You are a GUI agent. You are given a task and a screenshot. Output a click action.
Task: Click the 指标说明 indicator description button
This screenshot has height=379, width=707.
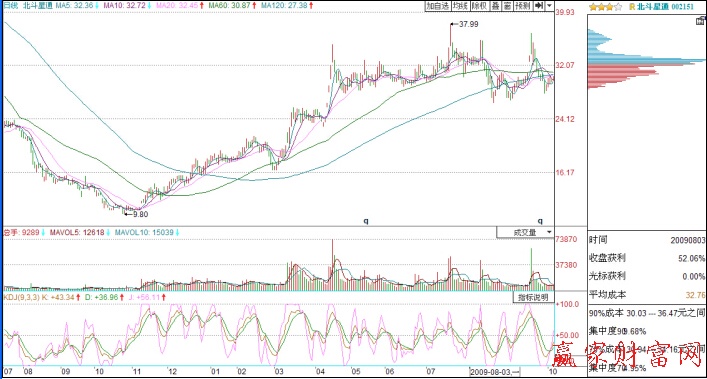(x=533, y=297)
